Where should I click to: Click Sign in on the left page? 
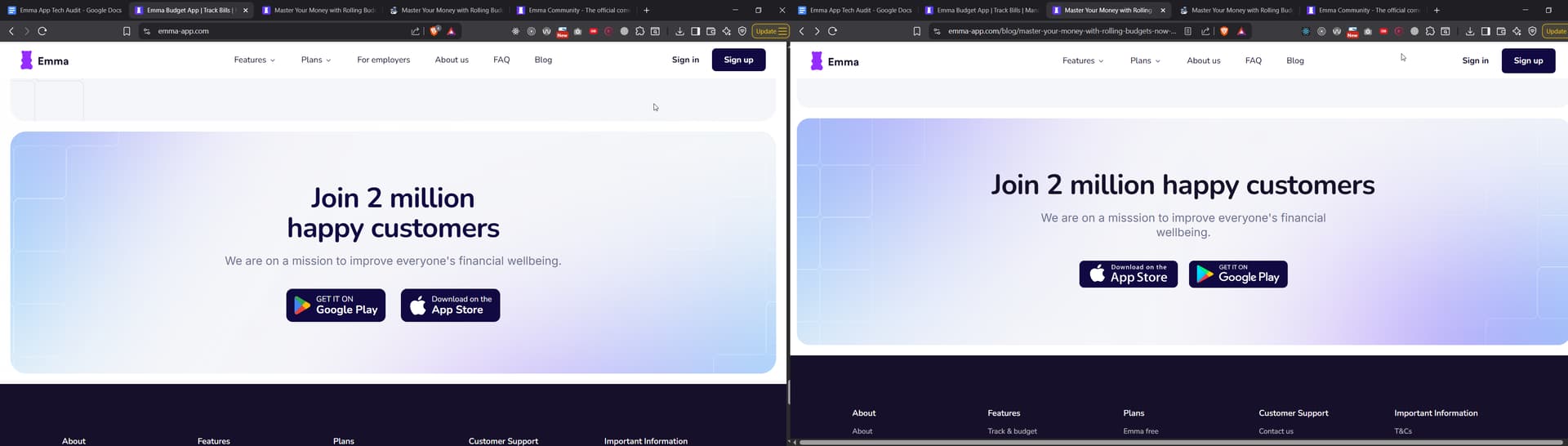pyautogui.click(x=685, y=60)
